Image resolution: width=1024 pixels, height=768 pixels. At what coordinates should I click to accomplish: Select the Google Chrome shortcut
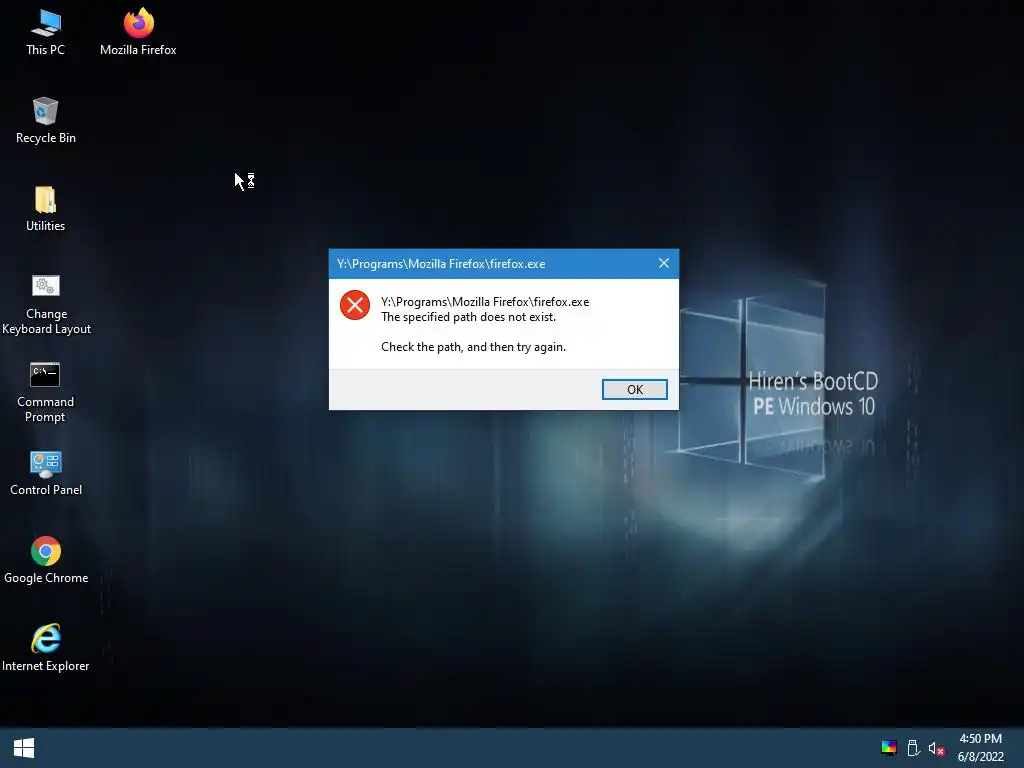click(x=46, y=560)
